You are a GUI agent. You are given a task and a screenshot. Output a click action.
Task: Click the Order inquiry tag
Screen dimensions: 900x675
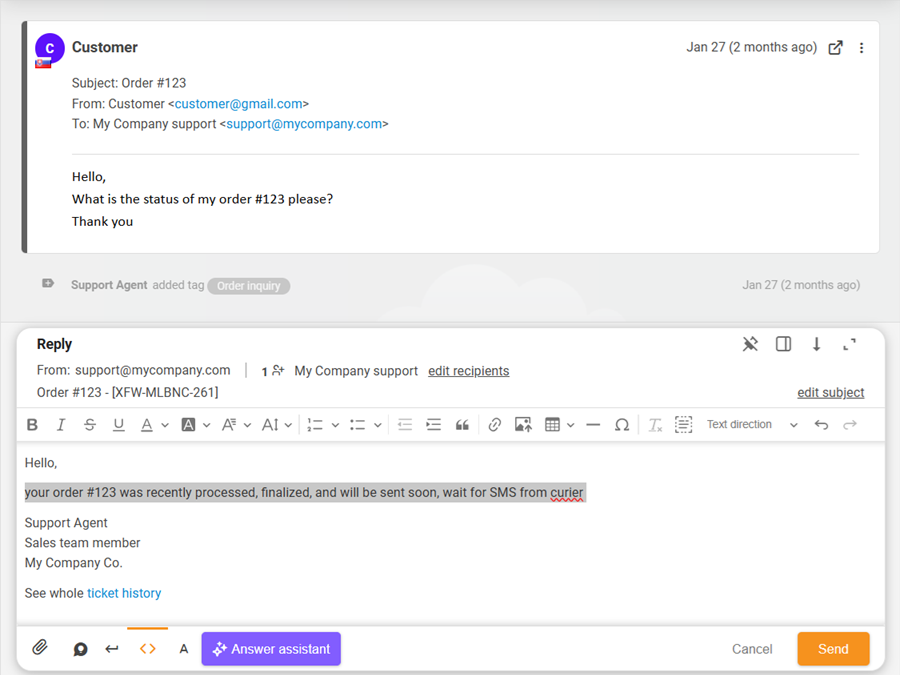click(x=249, y=286)
